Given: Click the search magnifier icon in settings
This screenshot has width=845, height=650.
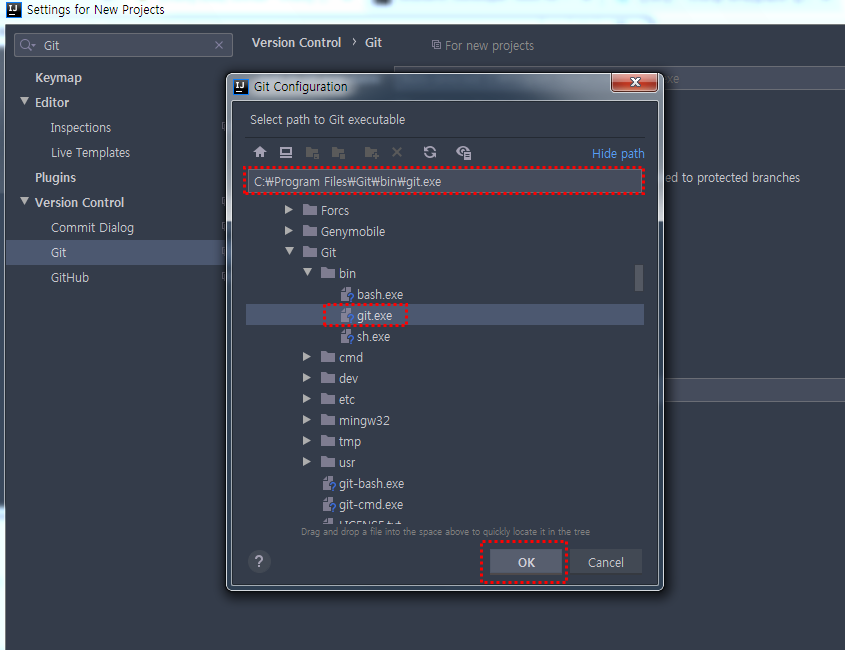Looking at the screenshot, I should (x=27, y=45).
